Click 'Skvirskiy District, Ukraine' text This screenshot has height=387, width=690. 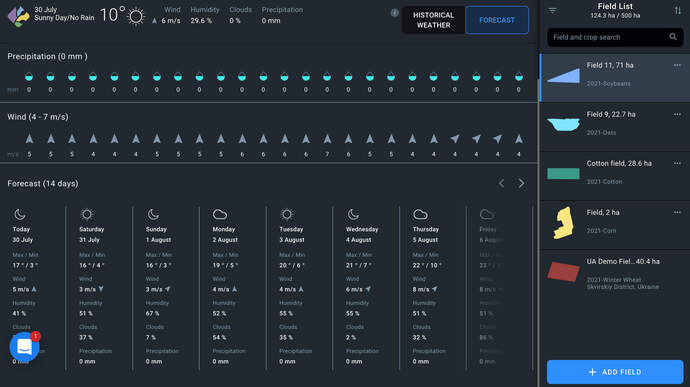[x=623, y=287]
